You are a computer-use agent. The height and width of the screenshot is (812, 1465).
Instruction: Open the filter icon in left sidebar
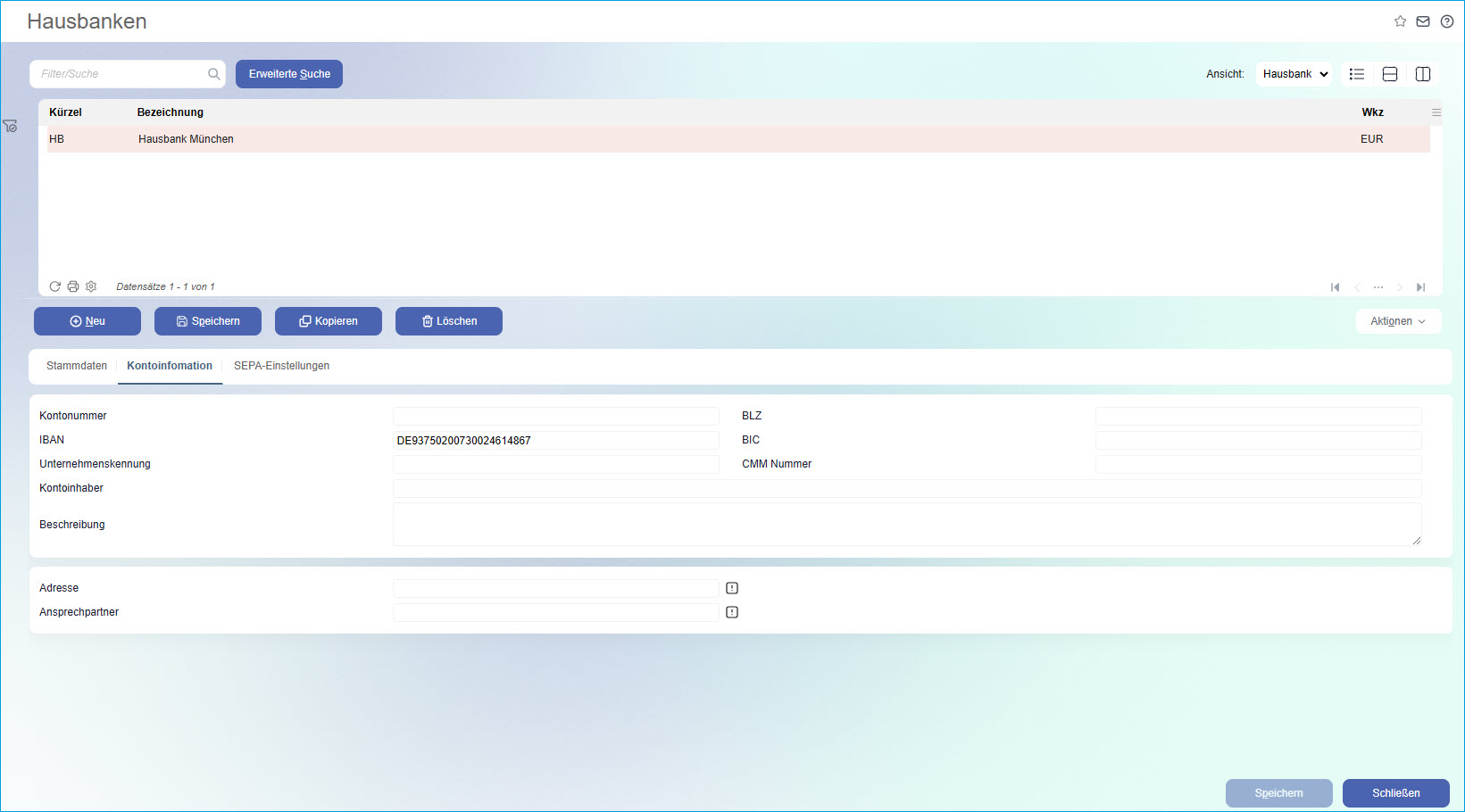(x=11, y=126)
